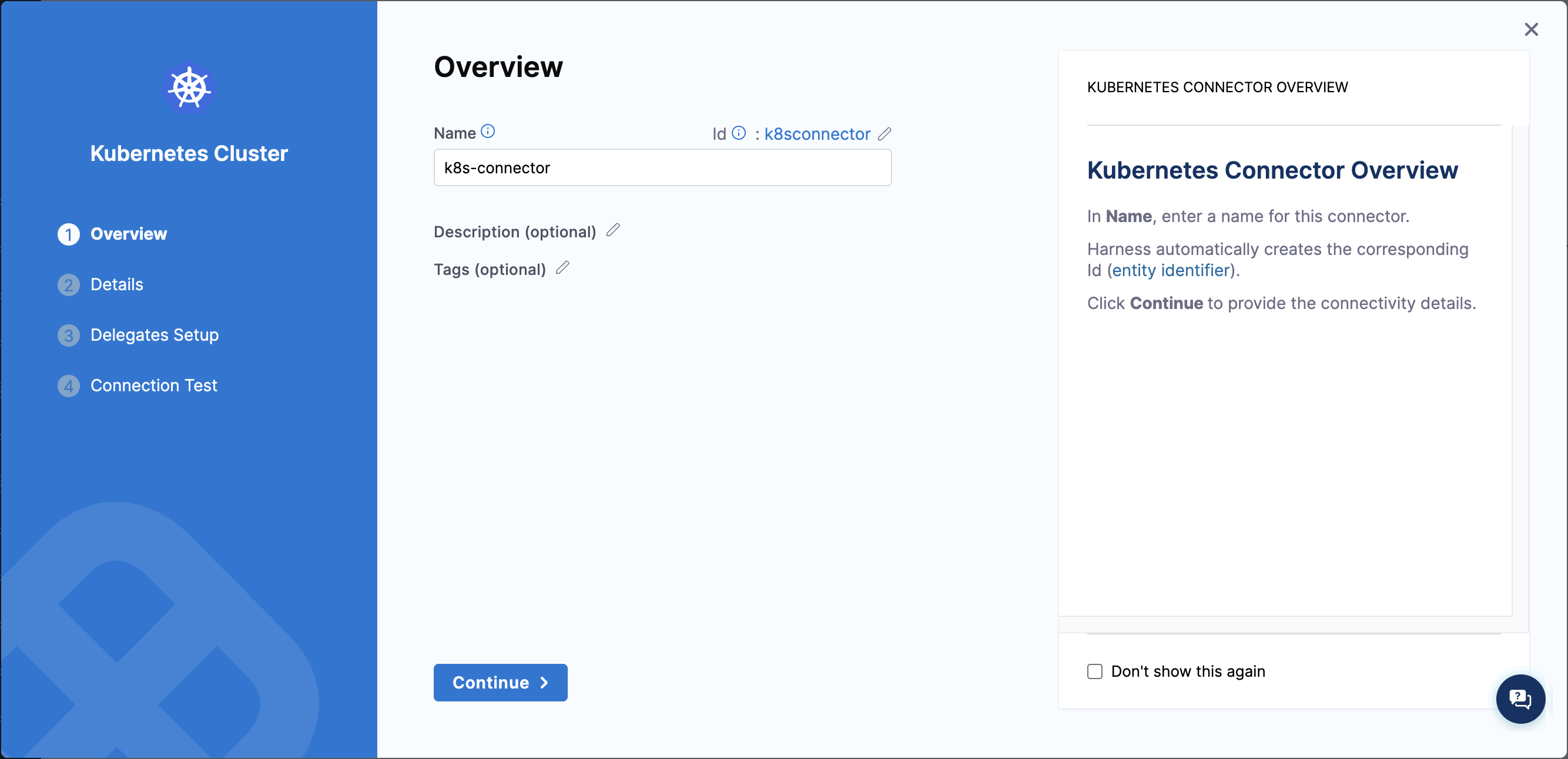Go to the Details step
Screen dimensions: 1568x759
click(x=117, y=284)
